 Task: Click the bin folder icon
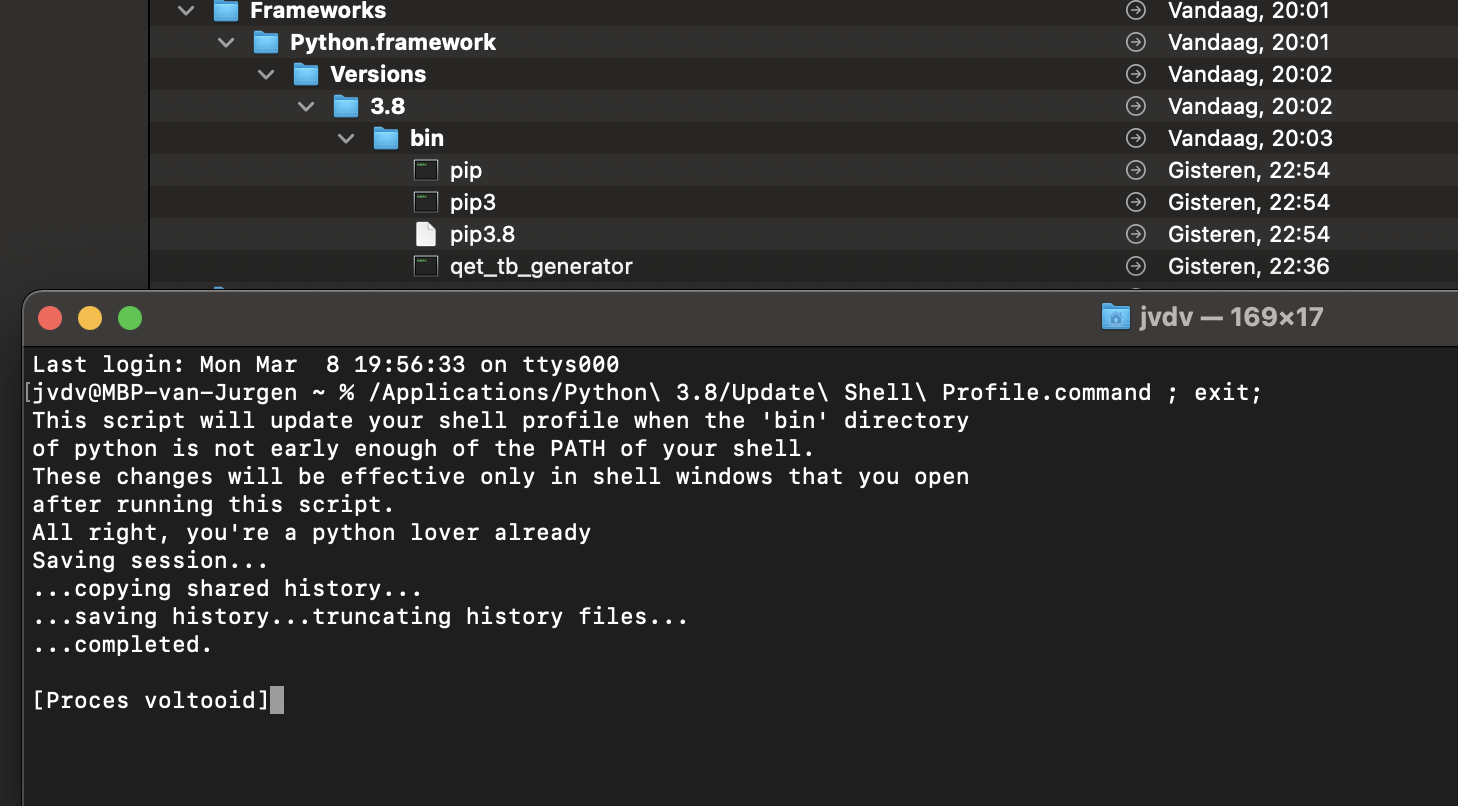pos(385,139)
